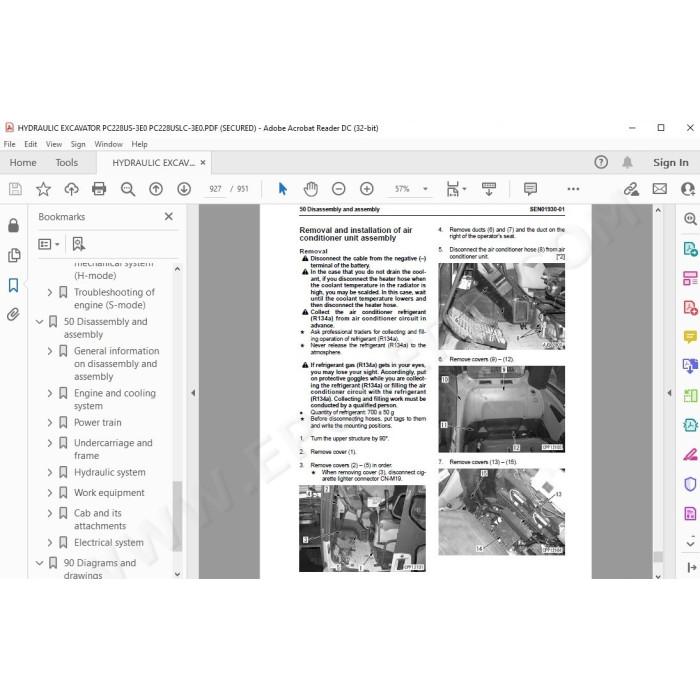Switch to the Tools tab
700x700 pixels.
(x=67, y=162)
